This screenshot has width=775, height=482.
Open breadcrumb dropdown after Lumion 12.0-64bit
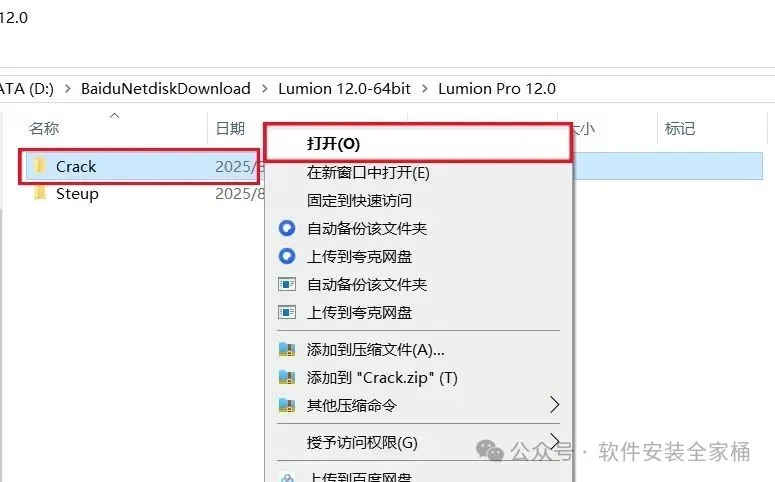425,89
